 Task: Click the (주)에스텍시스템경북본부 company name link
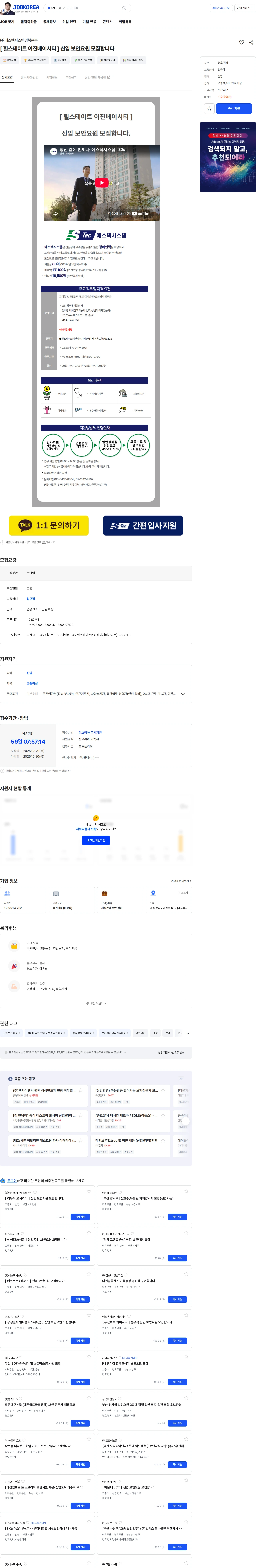coord(19,40)
